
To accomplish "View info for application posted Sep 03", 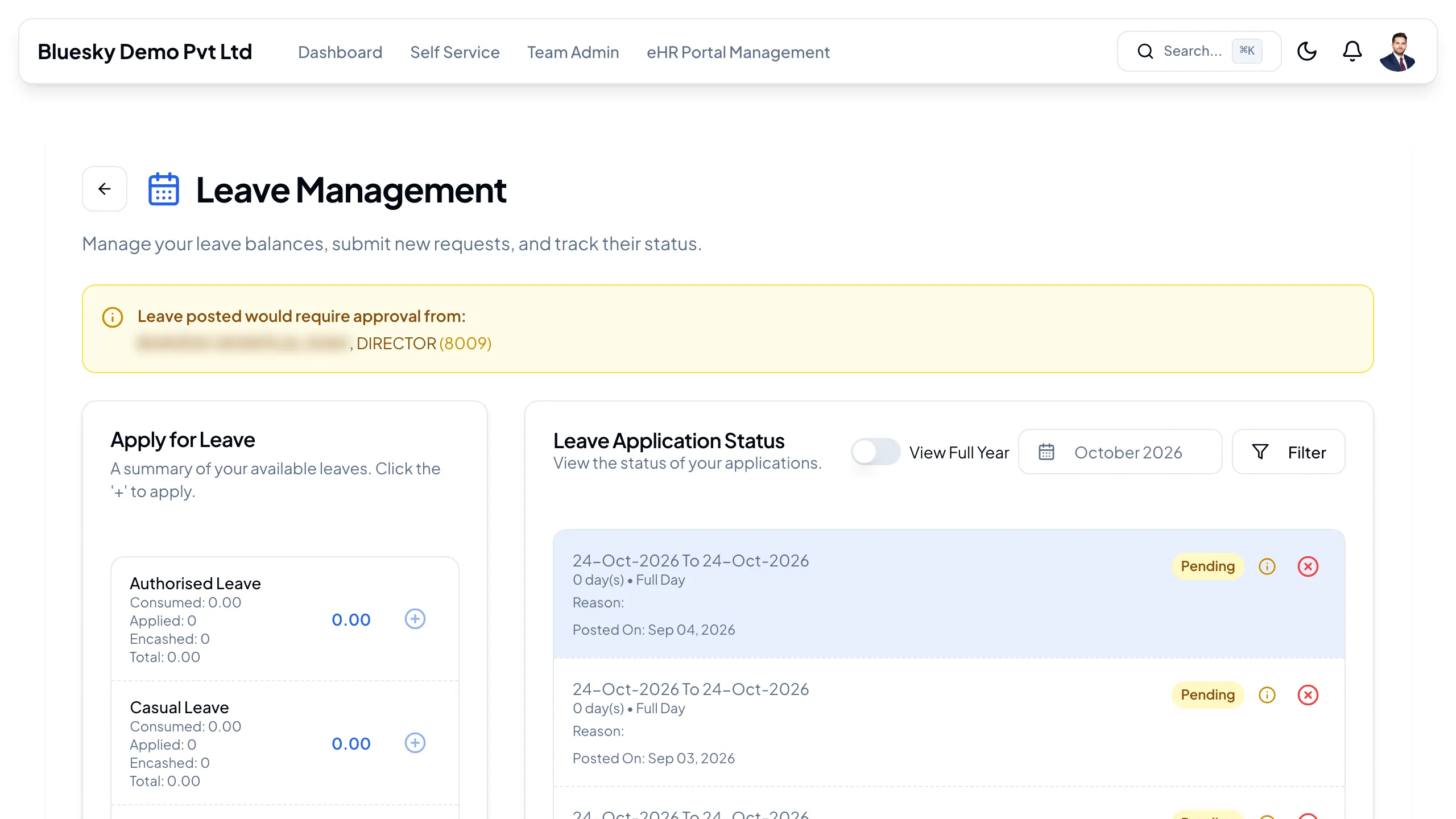I will (x=1267, y=695).
